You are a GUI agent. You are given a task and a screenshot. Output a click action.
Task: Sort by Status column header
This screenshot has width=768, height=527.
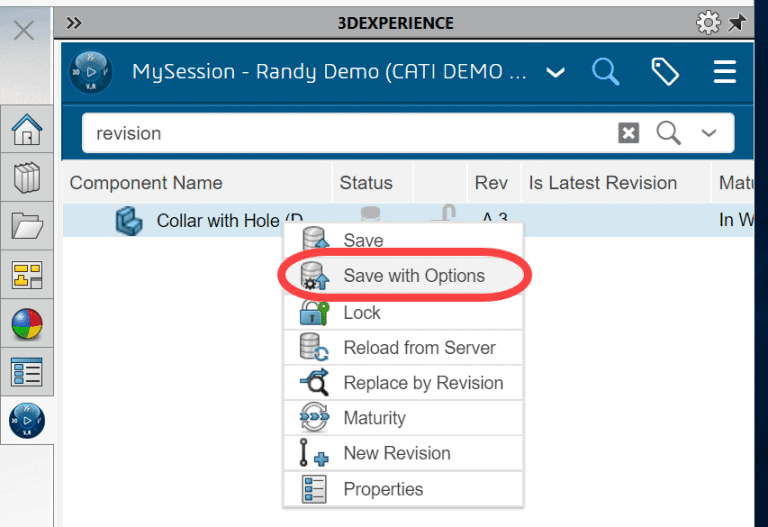tap(366, 183)
